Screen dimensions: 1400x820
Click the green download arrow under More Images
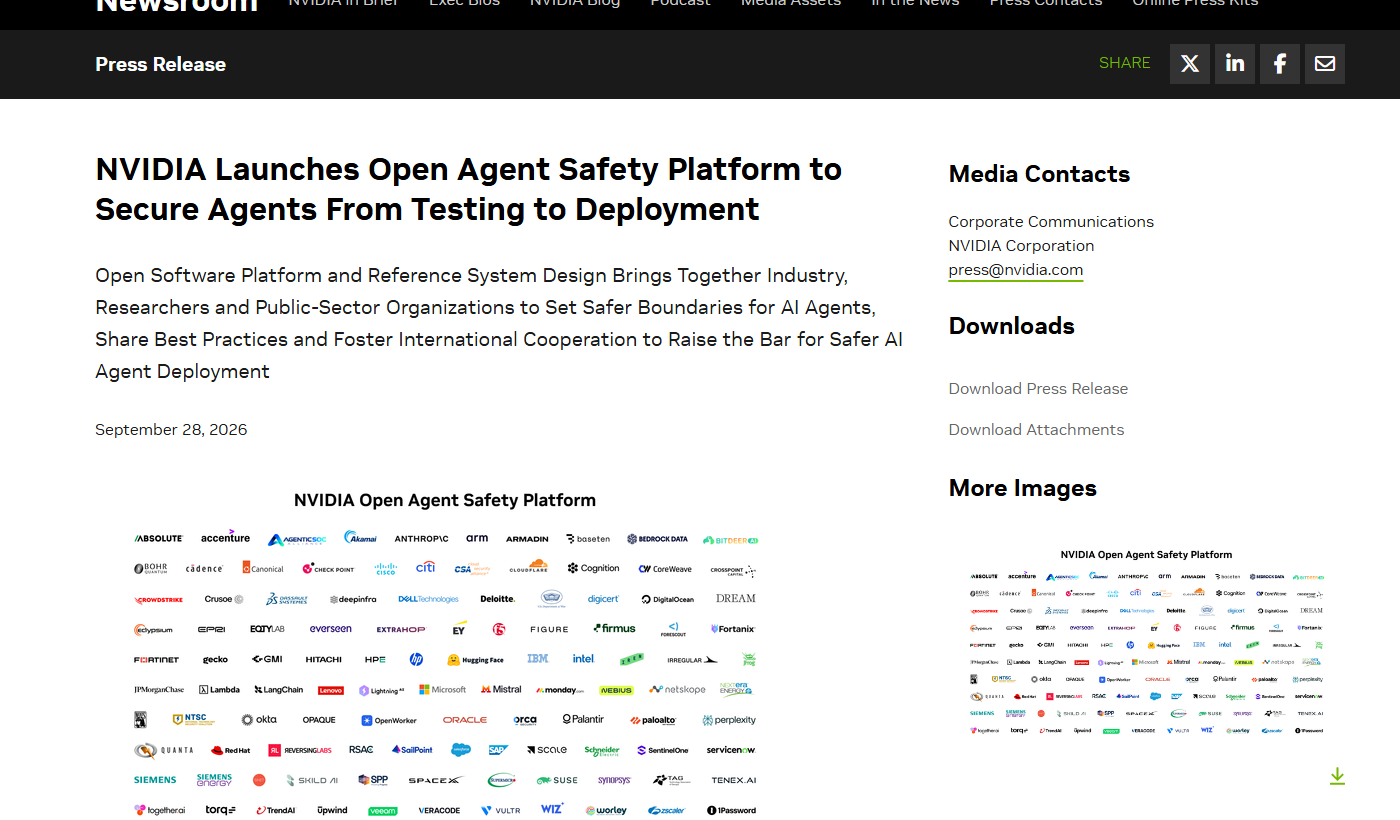1337,776
